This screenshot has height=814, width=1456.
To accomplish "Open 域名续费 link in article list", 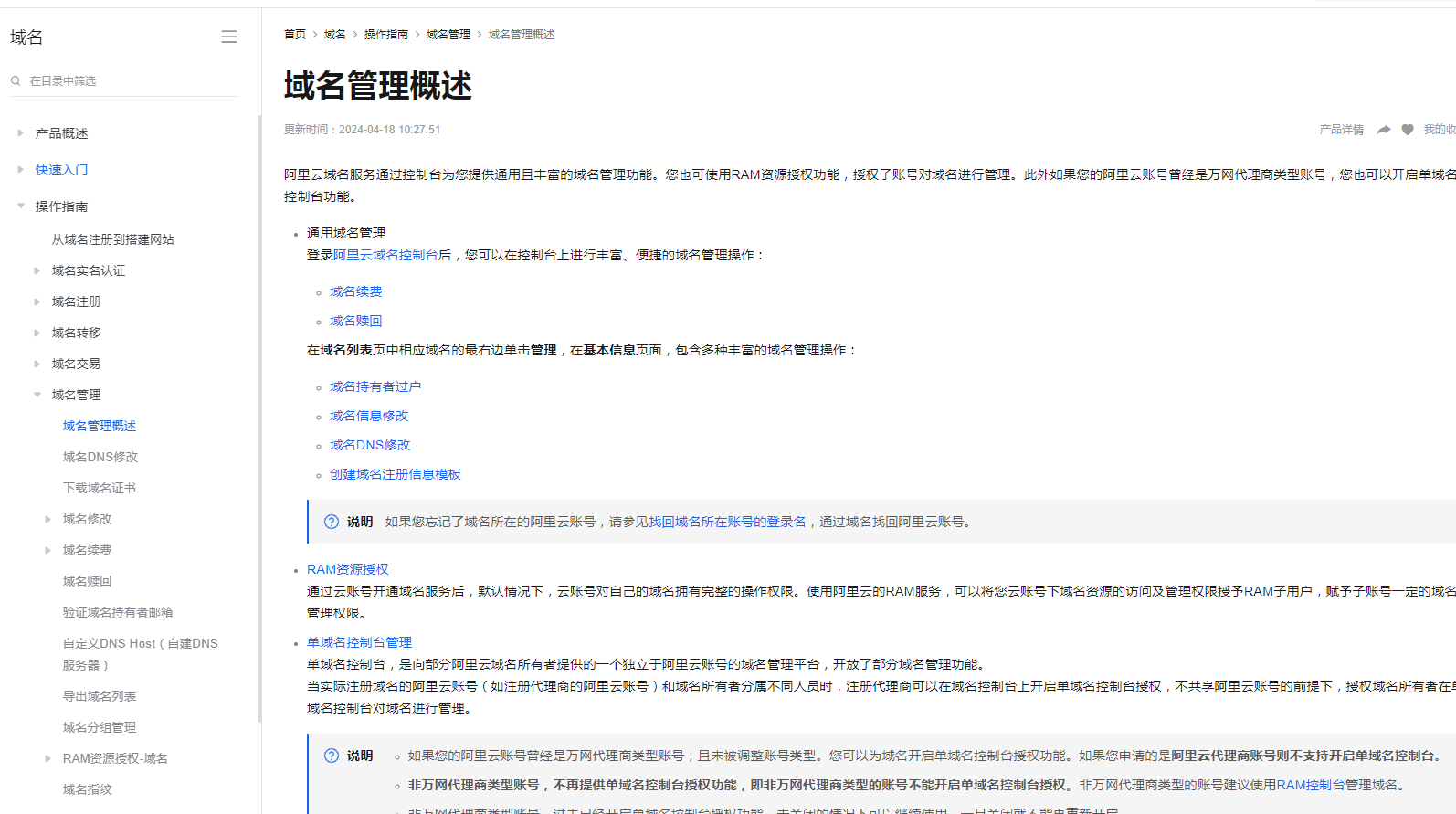I will pyautogui.click(x=356, y=291).
